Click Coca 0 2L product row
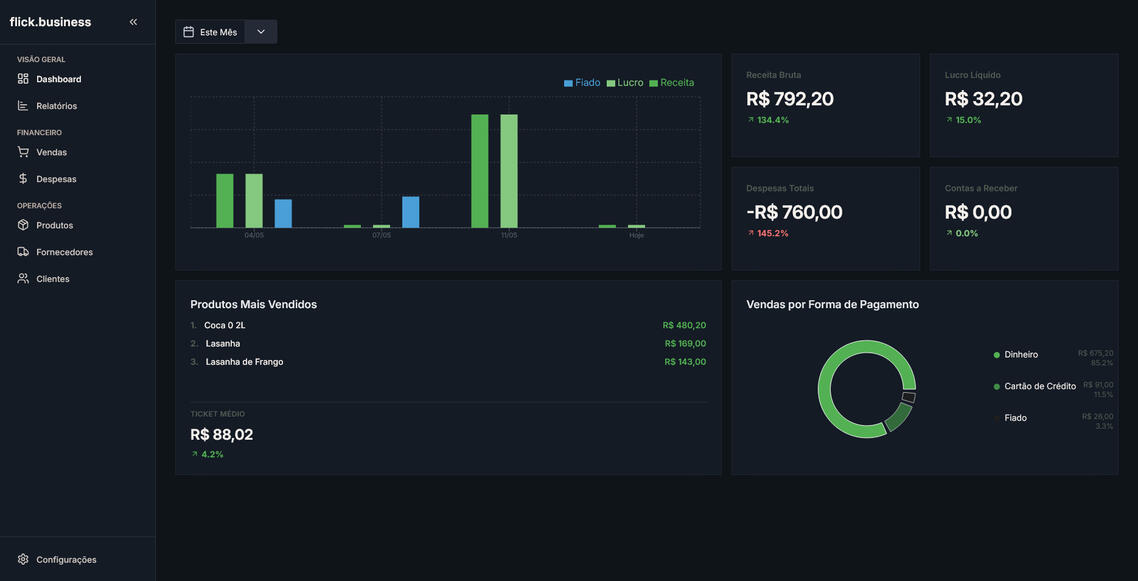This screenshot has height=581, width=1138. 448,326
